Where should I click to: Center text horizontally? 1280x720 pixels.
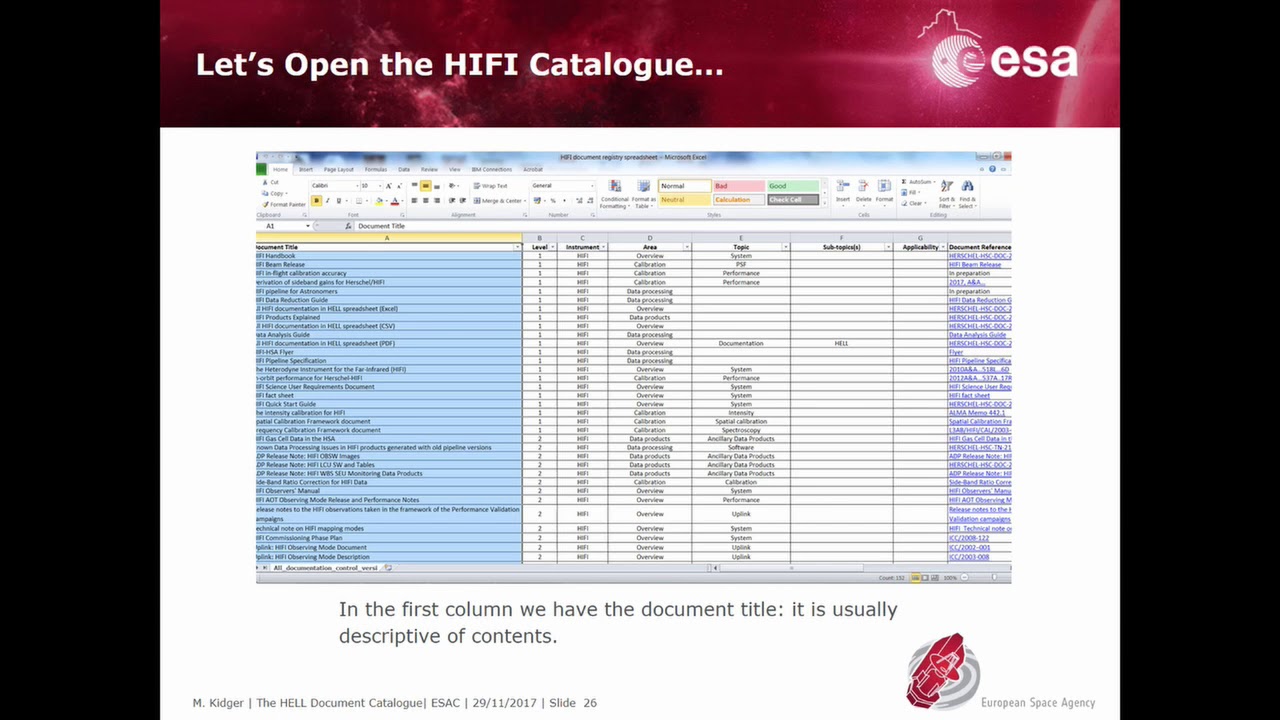tap(426, 201)
